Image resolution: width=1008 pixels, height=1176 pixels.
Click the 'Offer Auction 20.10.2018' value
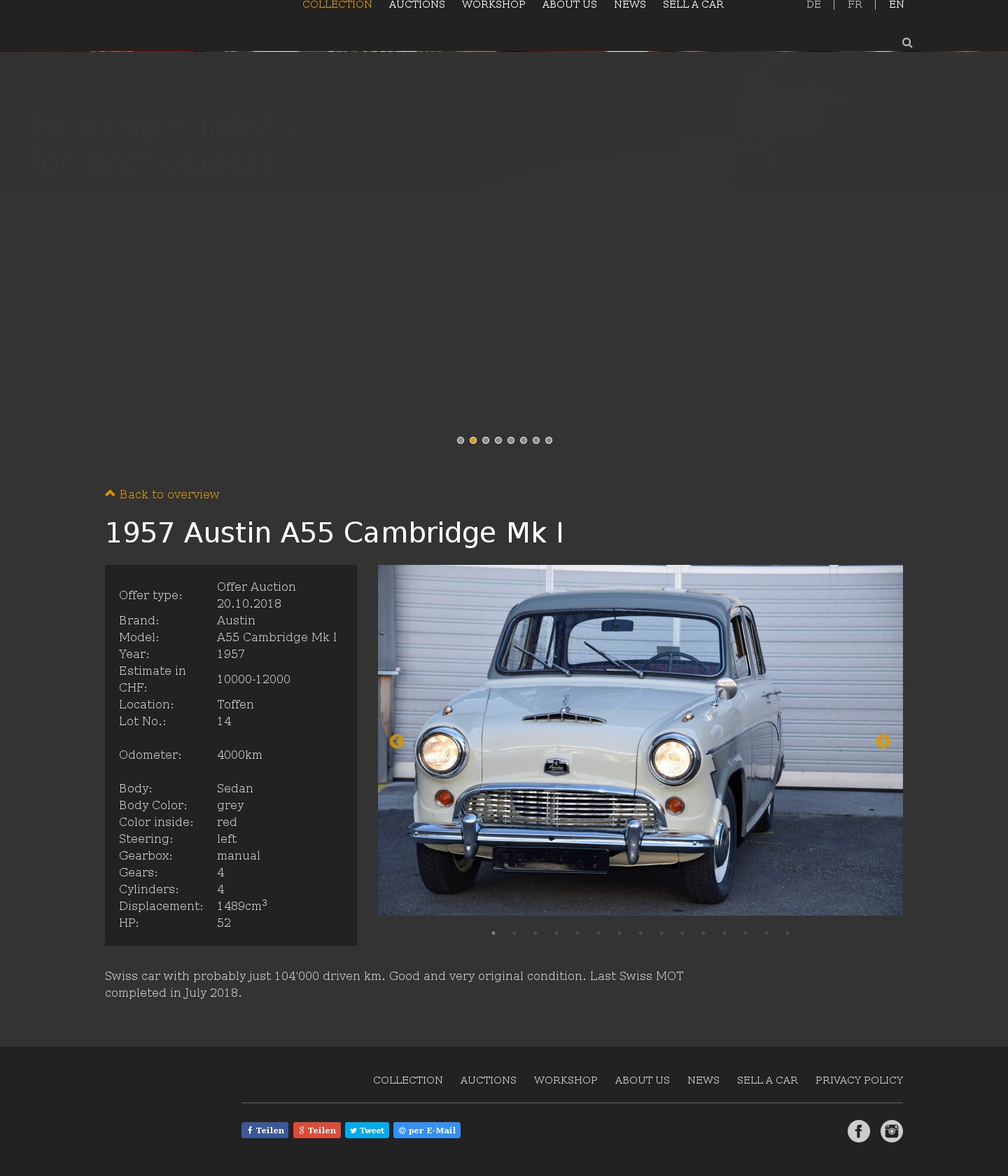click(256, 595)
